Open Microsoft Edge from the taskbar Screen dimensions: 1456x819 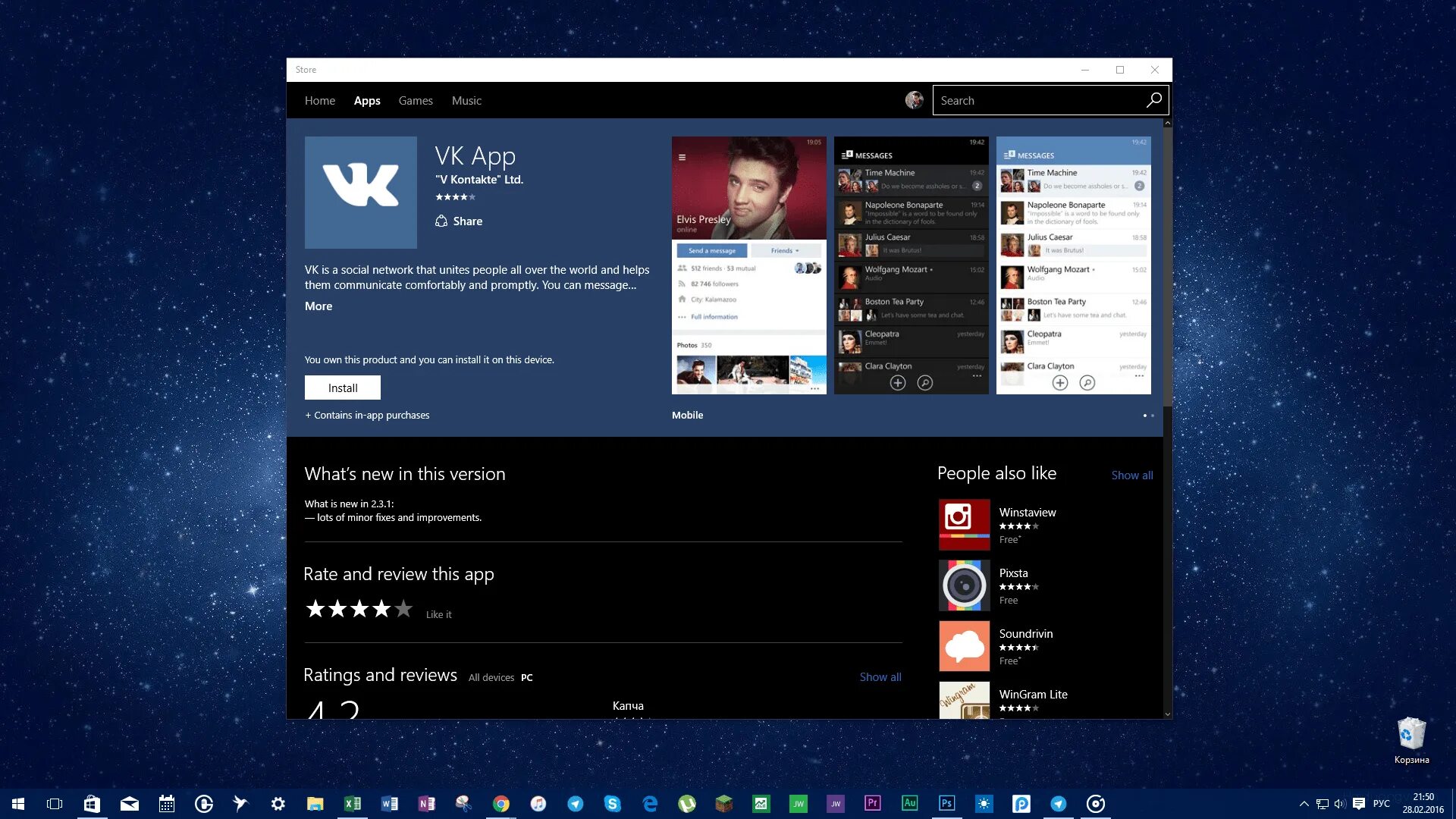(650, 804)
